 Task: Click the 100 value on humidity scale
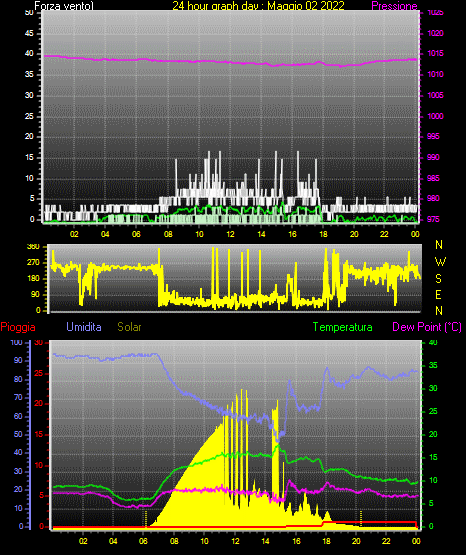click(x=16, y=343)
